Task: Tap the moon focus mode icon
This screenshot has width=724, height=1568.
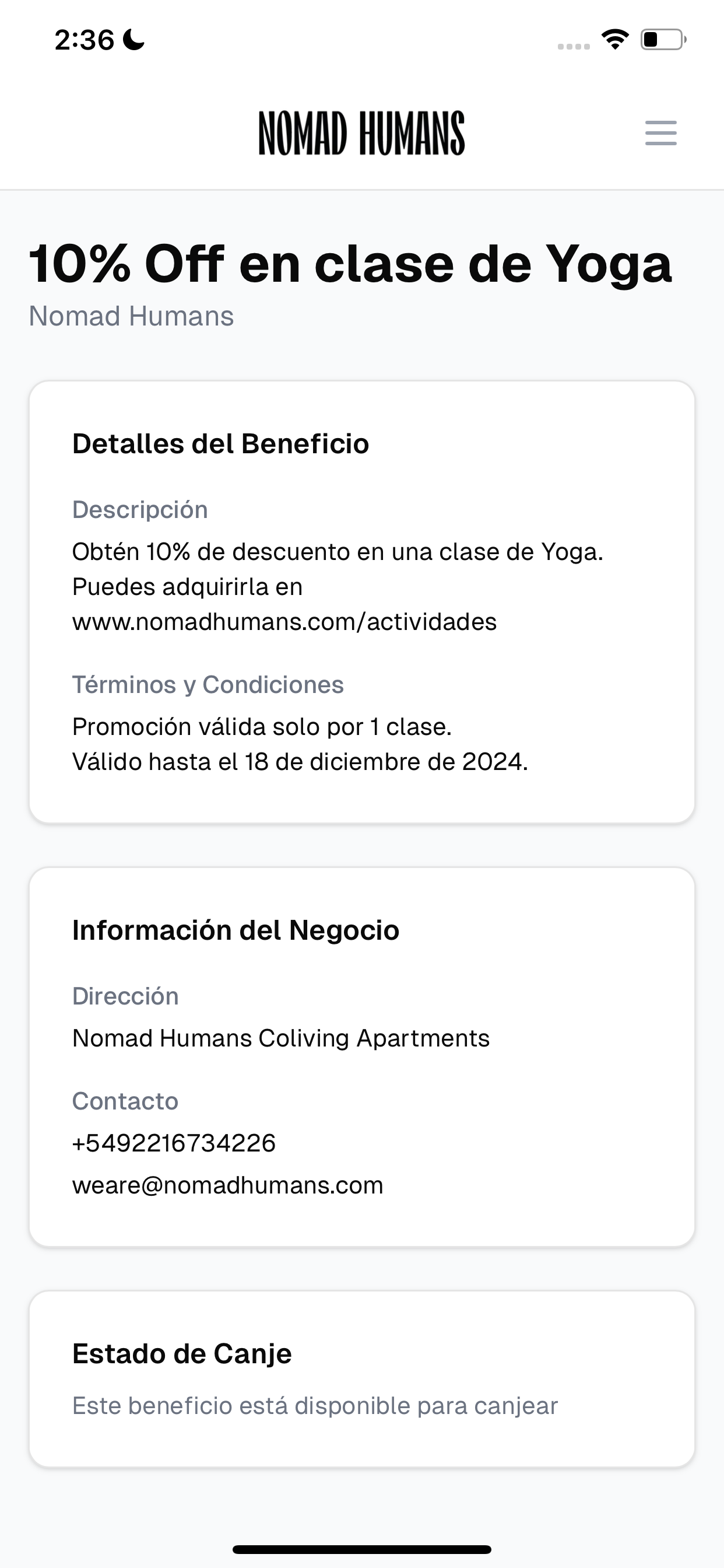Action: click(134, 40)
